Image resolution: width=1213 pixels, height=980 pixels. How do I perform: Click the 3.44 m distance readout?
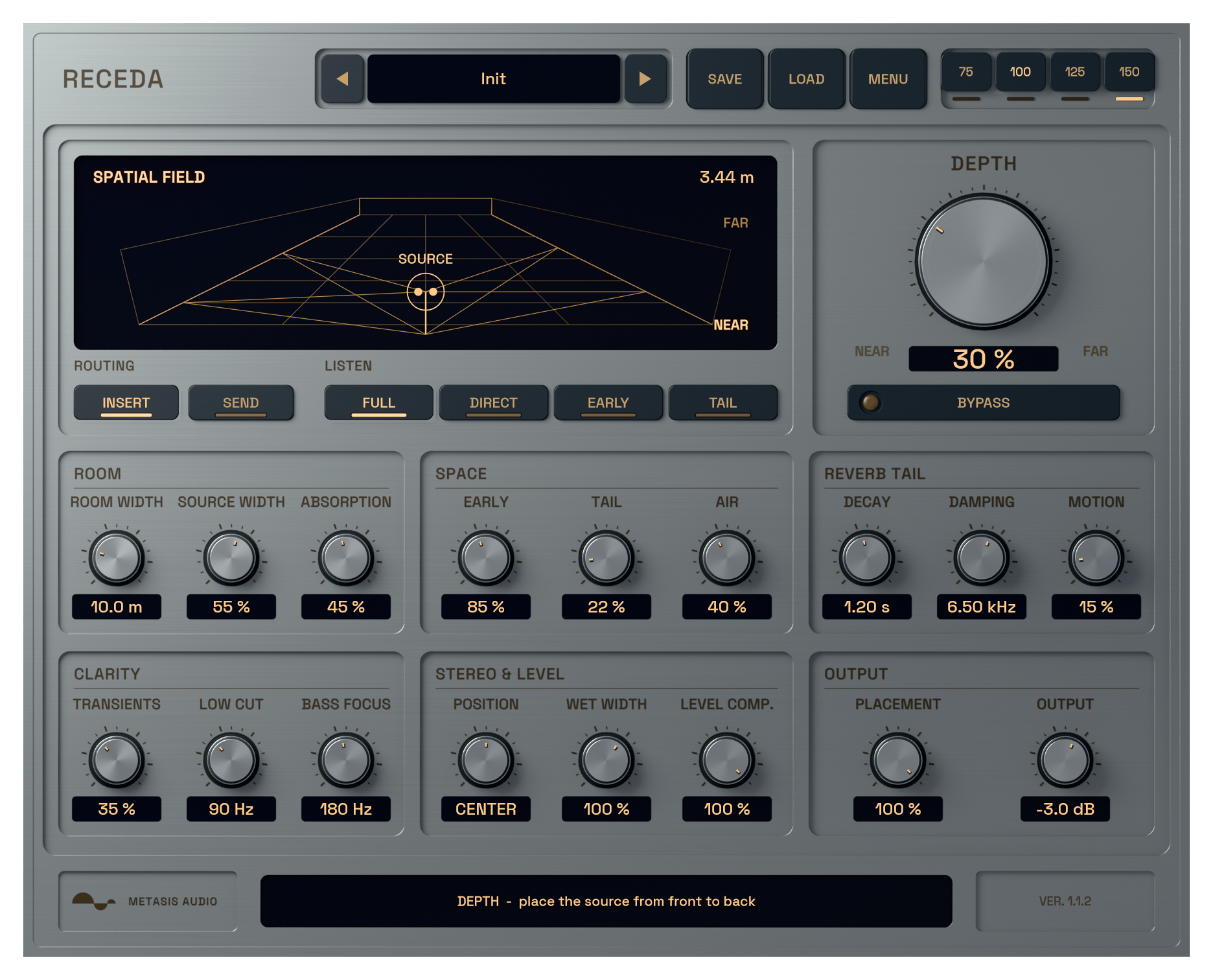(726, 177)
